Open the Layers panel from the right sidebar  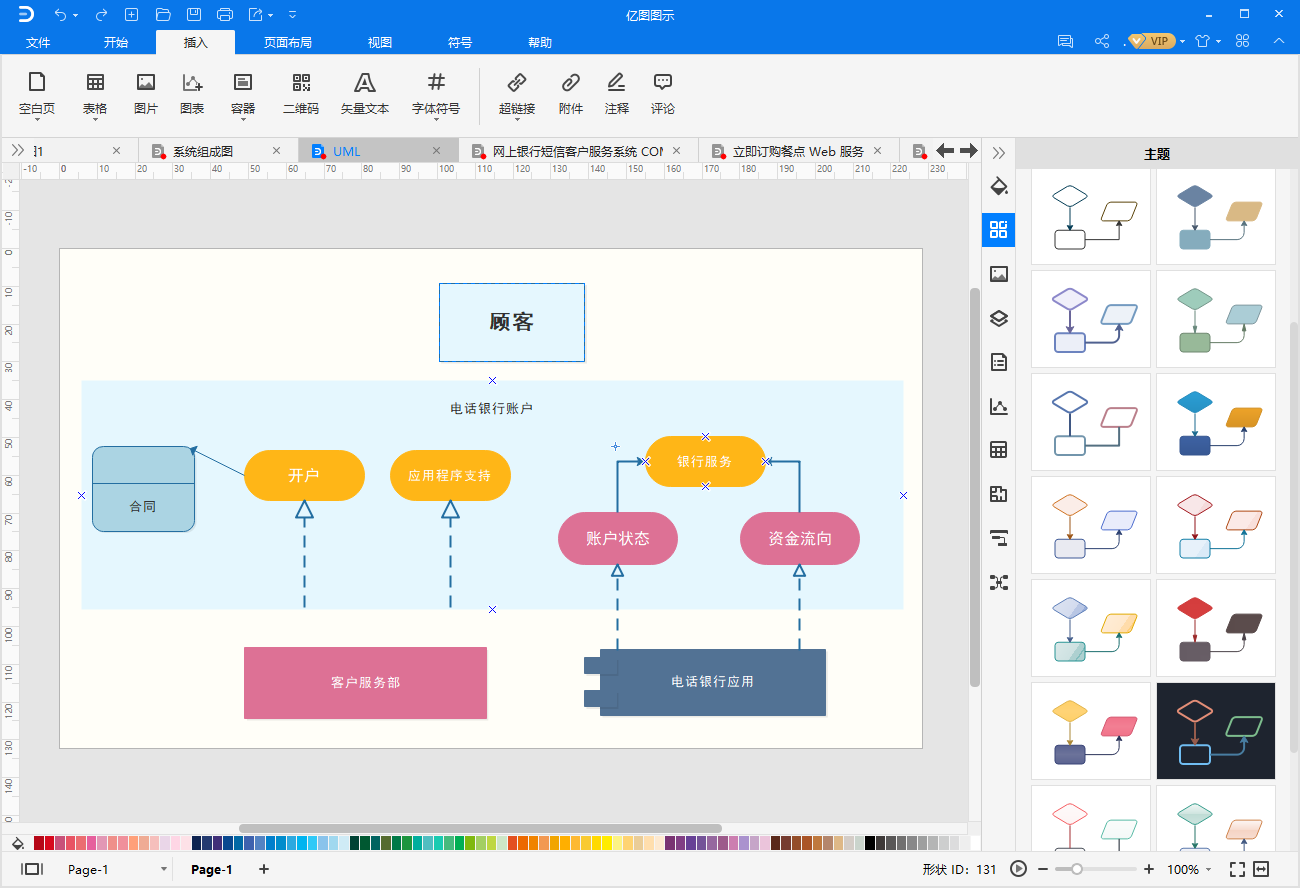coord(998,318)
